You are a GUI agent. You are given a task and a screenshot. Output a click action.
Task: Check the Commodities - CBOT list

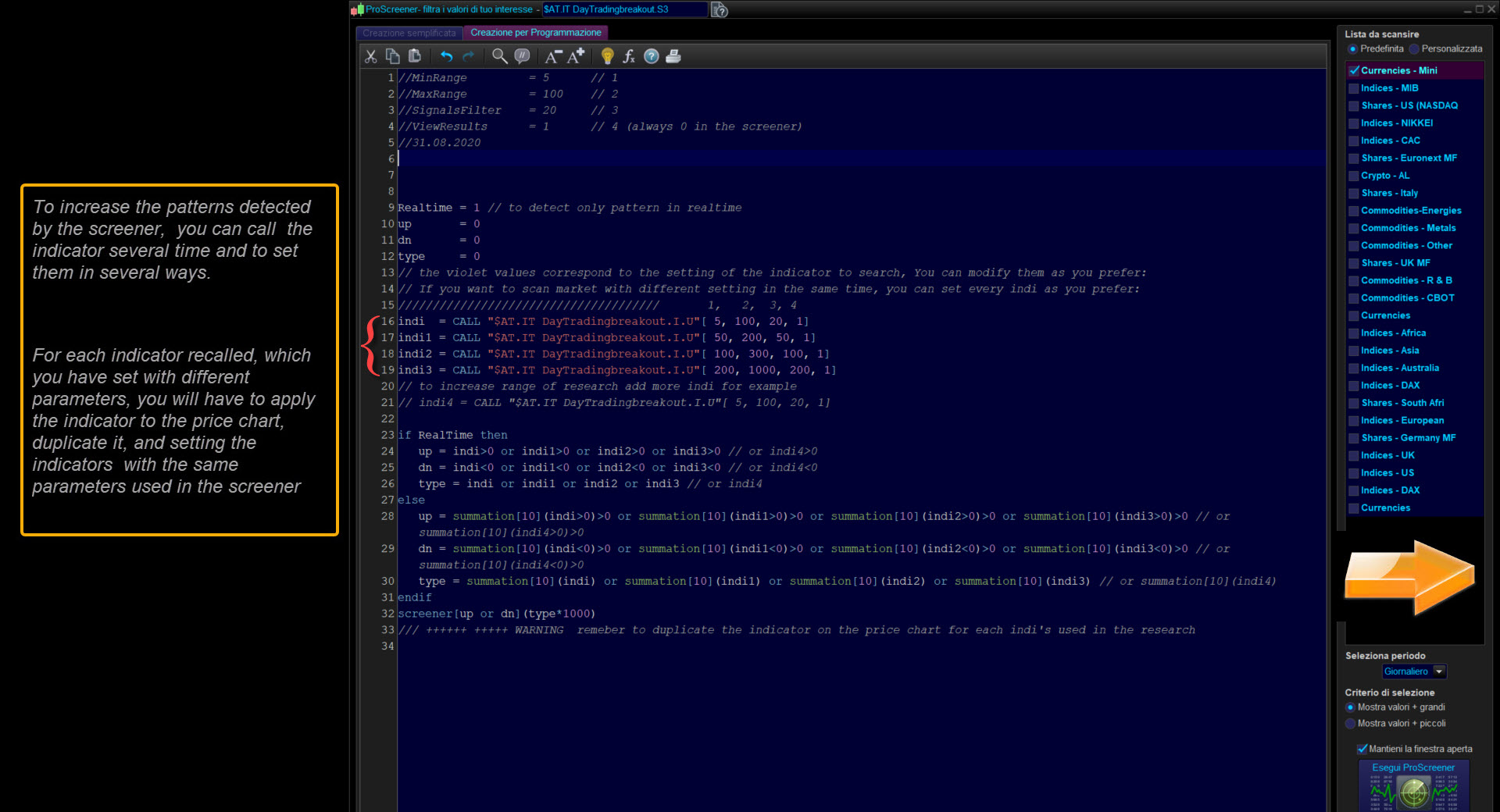click(x=1354, y=298)
